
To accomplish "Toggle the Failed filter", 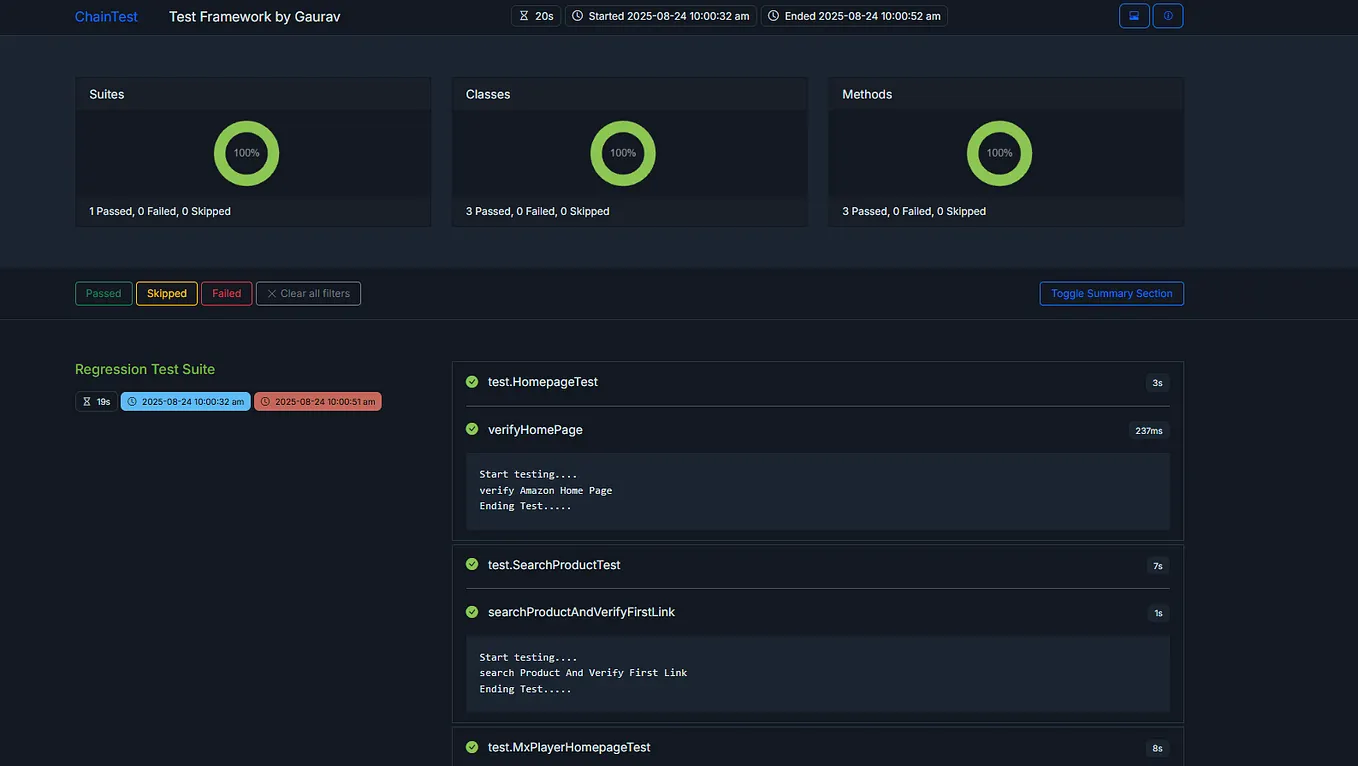I will [226, 293].
